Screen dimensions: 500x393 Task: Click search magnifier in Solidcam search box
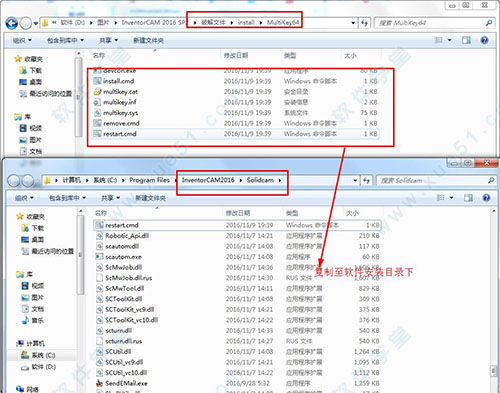tap(491, 180)
